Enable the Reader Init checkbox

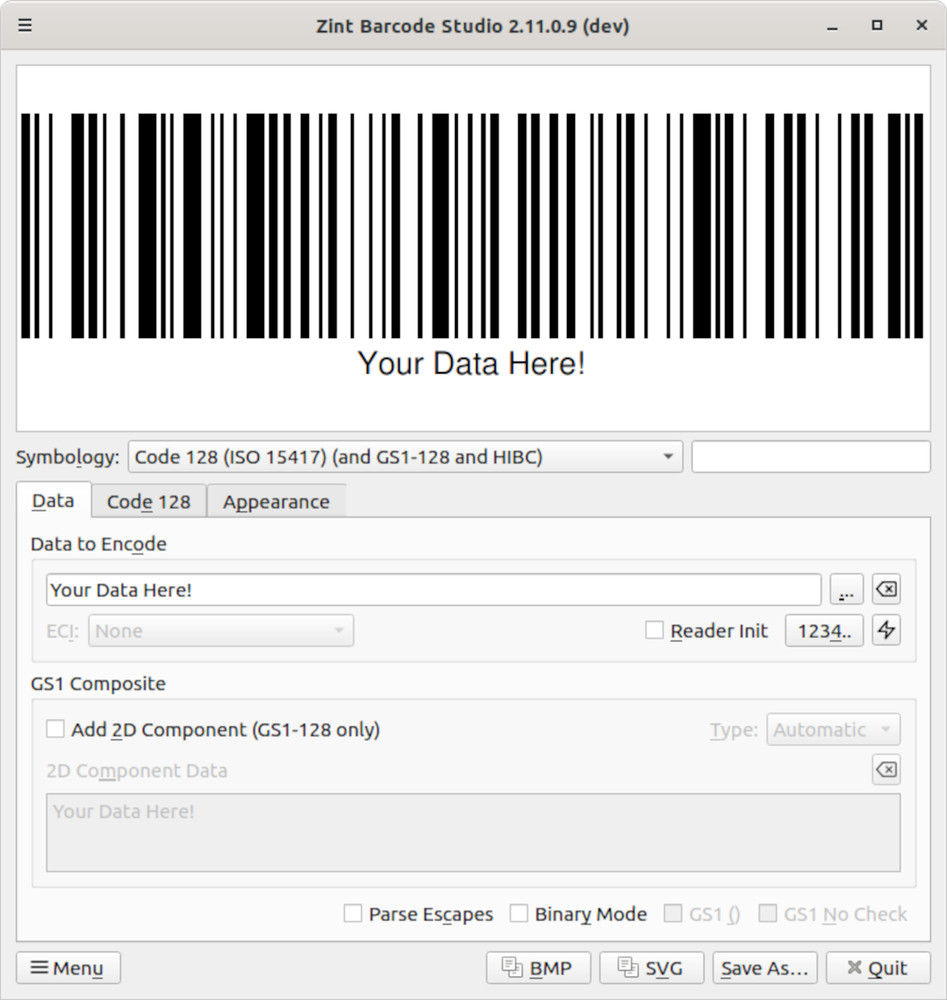655,630
